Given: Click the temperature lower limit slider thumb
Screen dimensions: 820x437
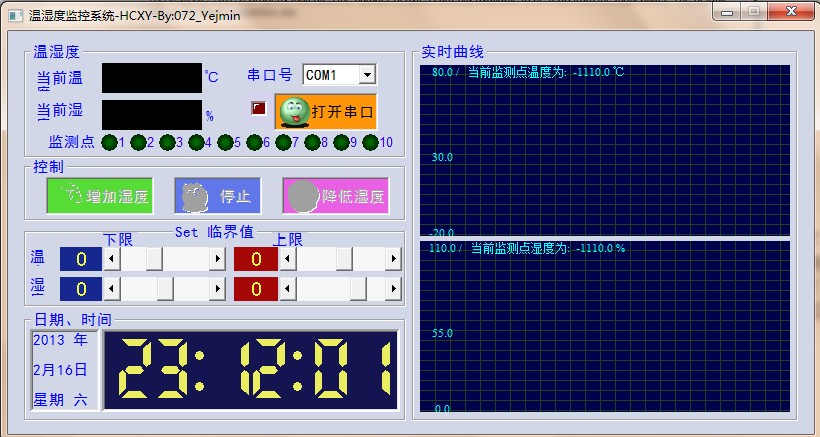Looking at the screenshot, I should point(155,260).
